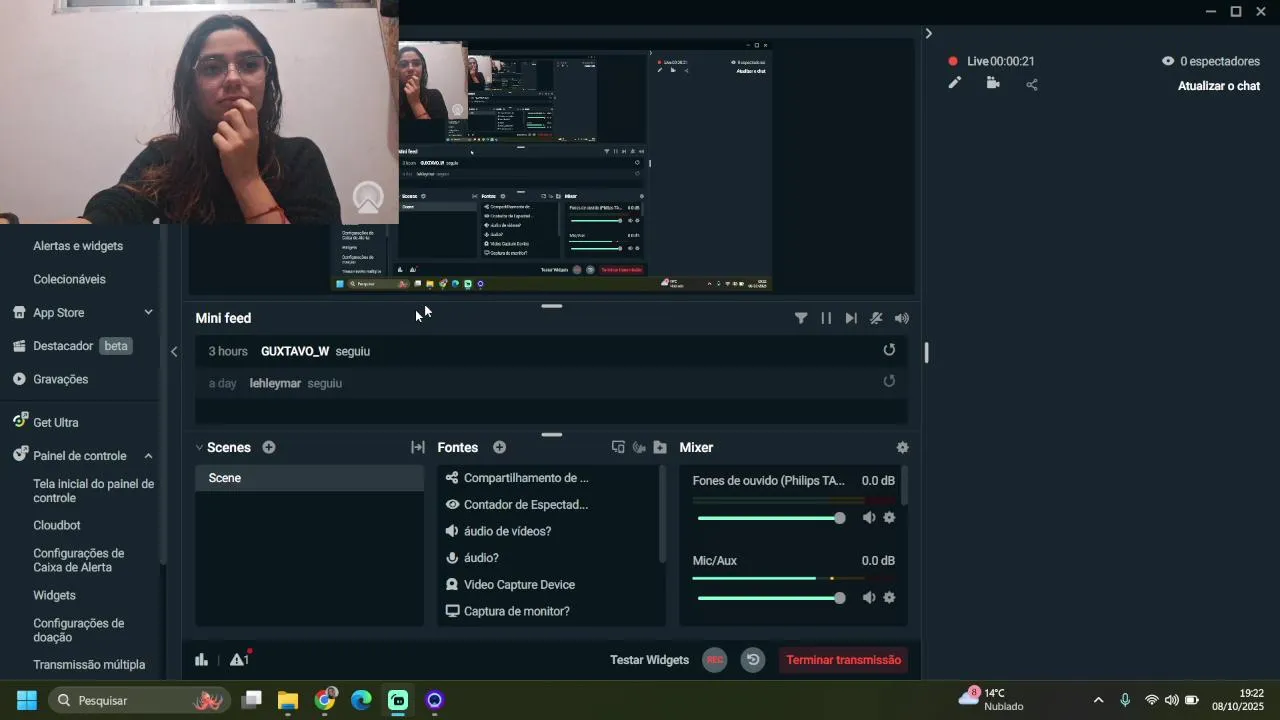
Task: Click the camera clip icon under Live
Action: [993, 83]
